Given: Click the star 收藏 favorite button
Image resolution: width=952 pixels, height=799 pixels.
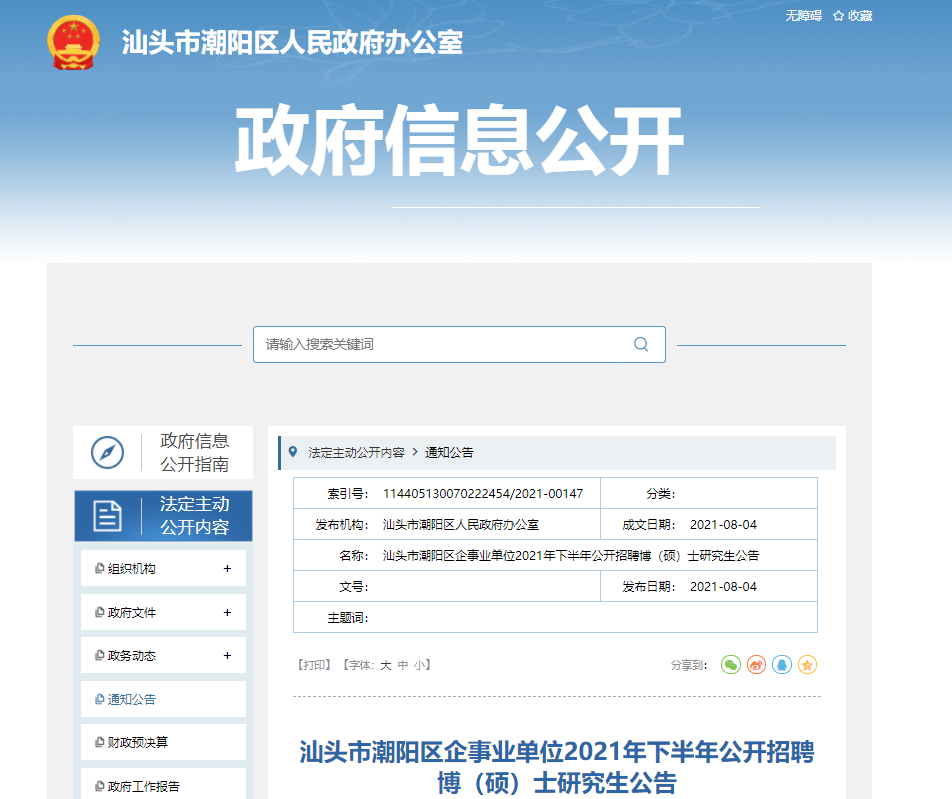Looking at the screenshot, I should pos(852,16).
